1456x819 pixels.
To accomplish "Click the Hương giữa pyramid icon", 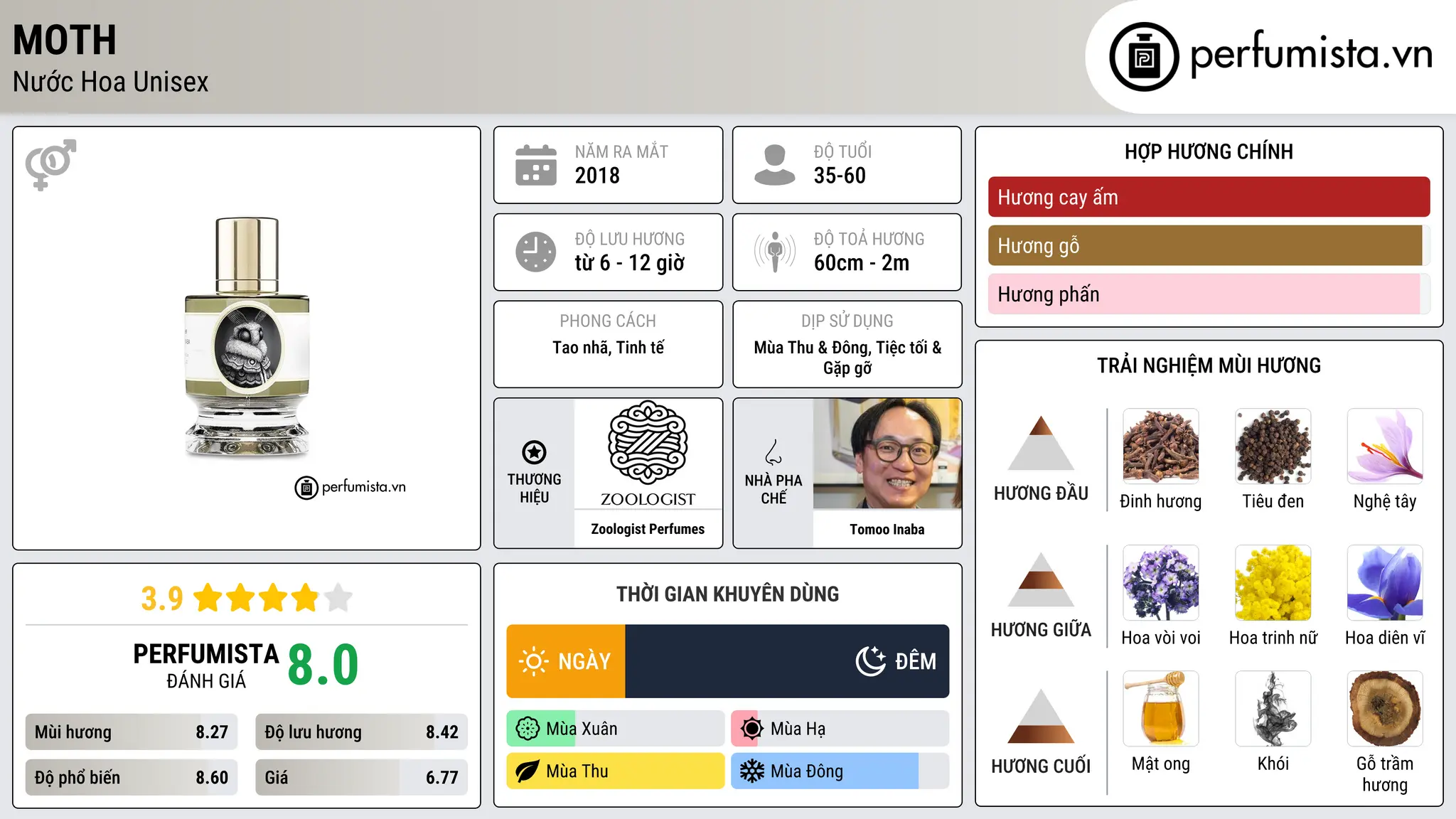I will click(1041, 579).
